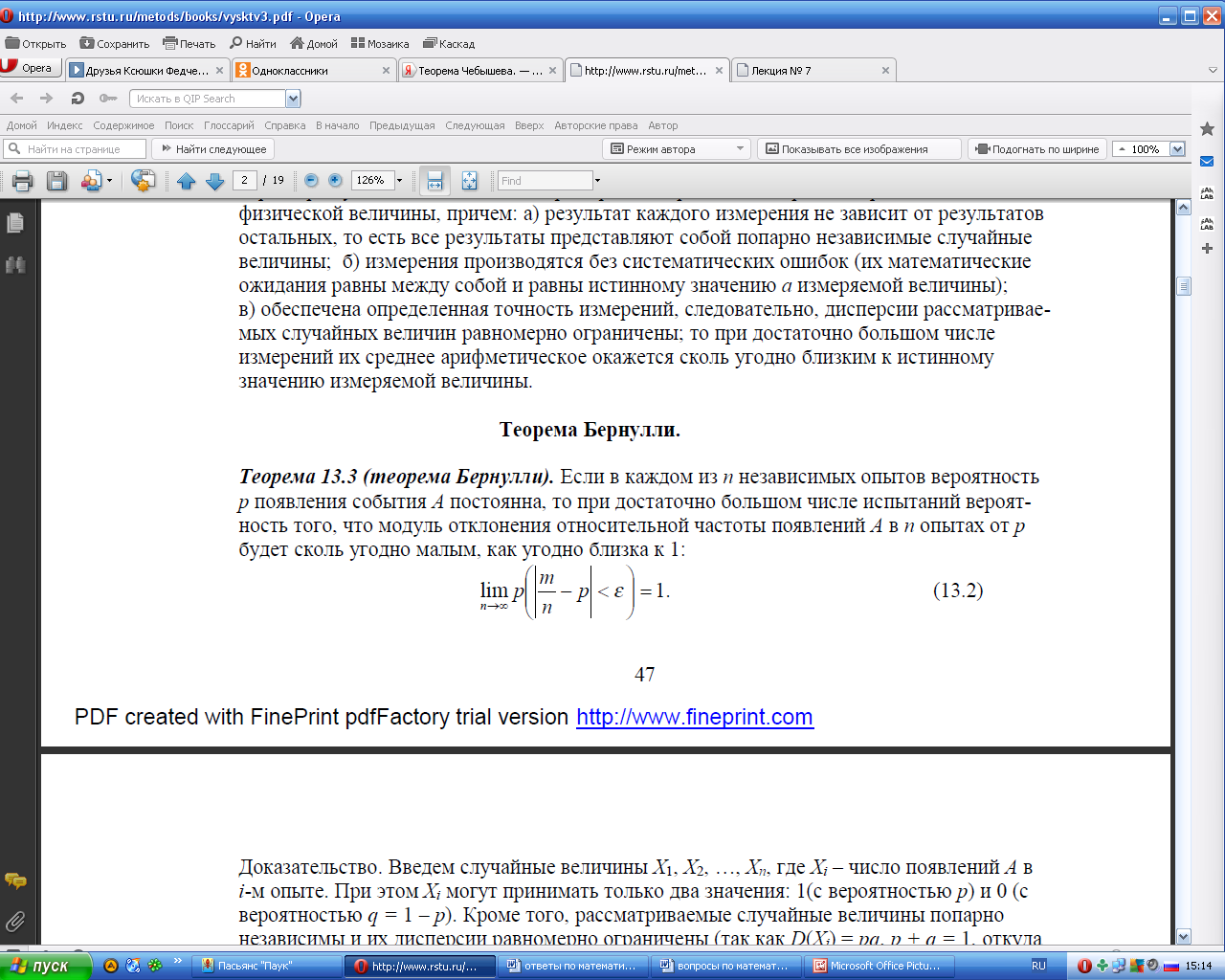Go home with the Домой button
1225x980 pixels.
[314, 44]
